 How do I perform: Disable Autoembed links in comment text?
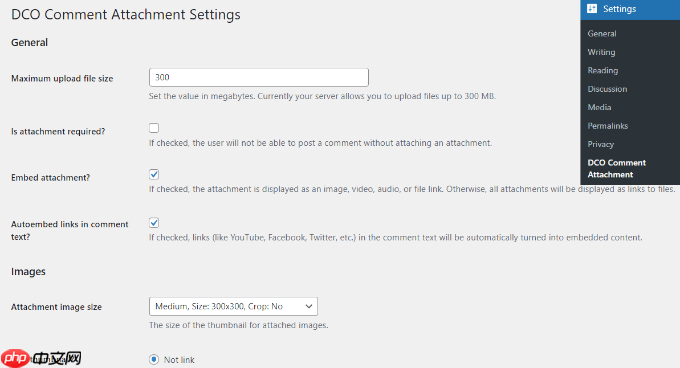coord(154,223)
